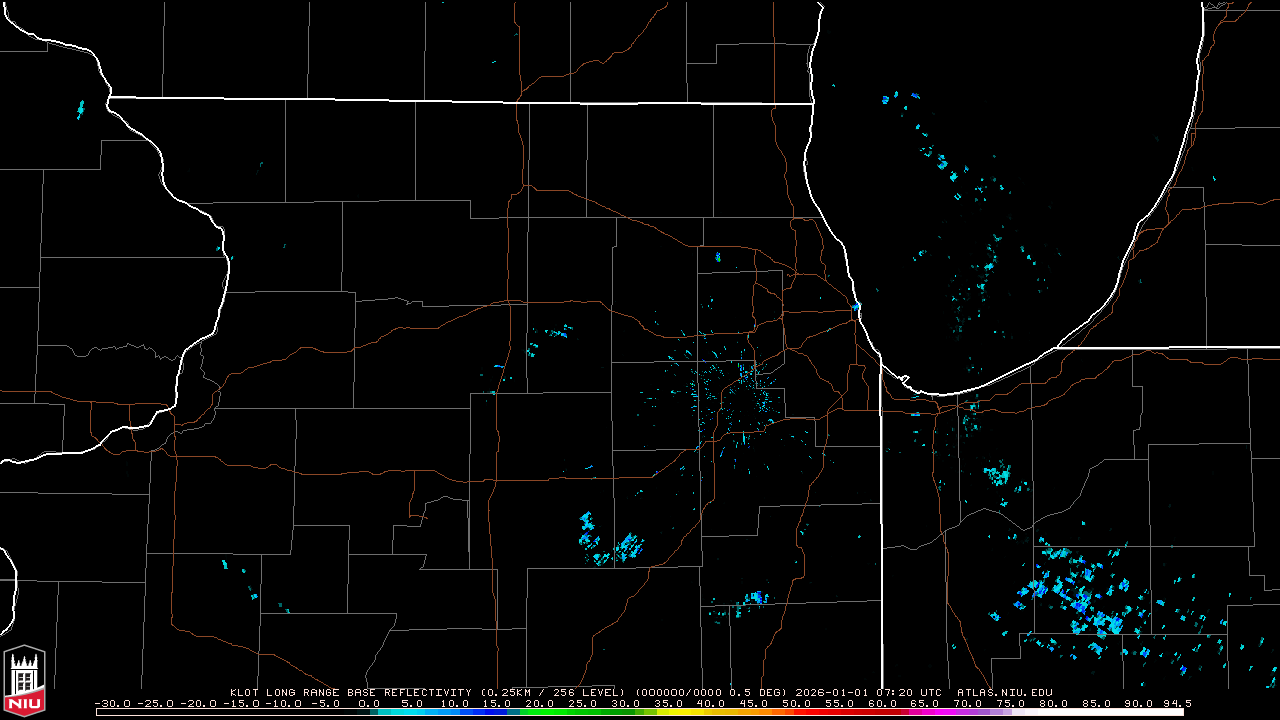Click the NIU logo in bottom-left corner
The image size is (1280, 720).
coord(24,677)
